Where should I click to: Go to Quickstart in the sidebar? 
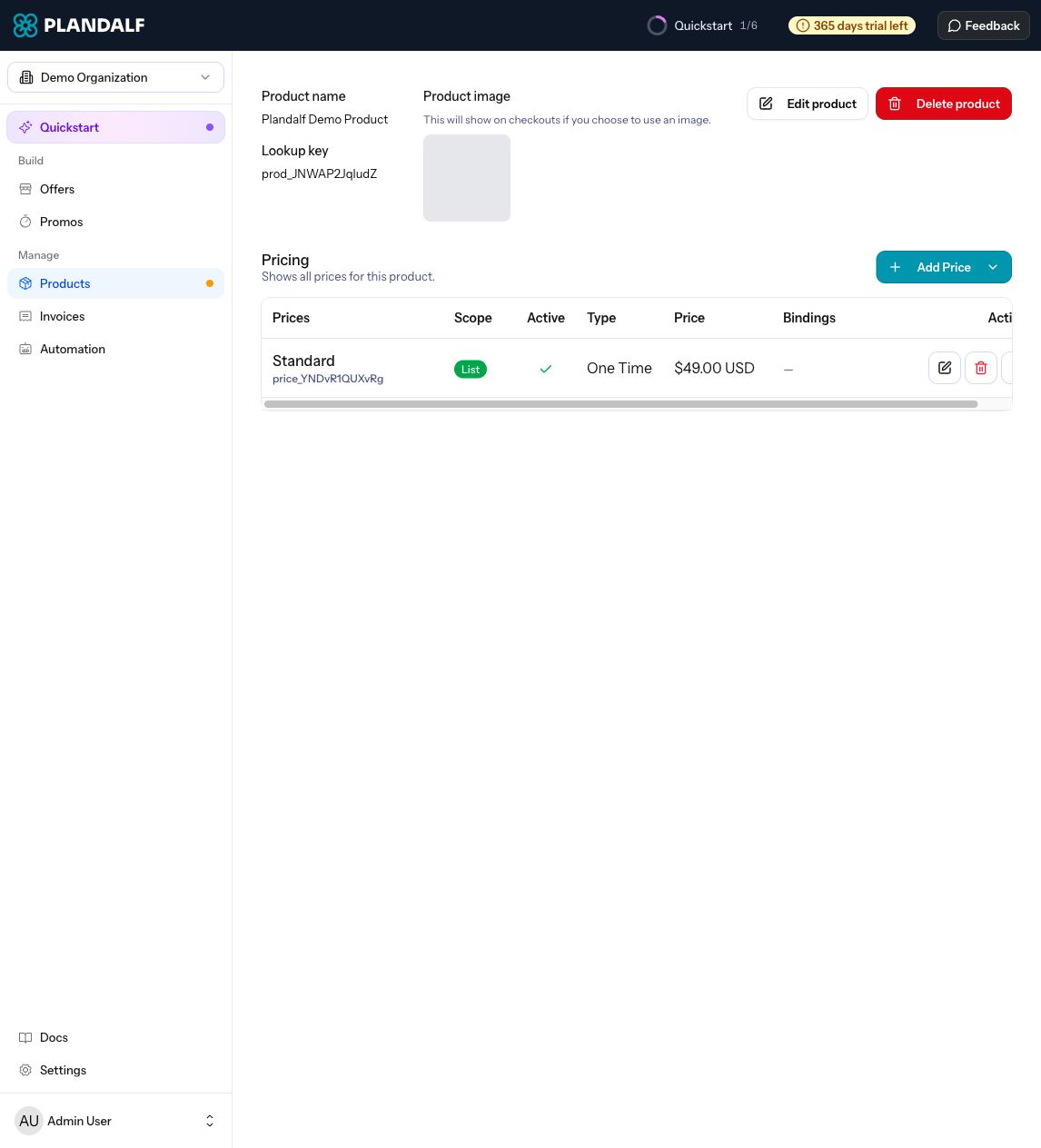point(115,127)
